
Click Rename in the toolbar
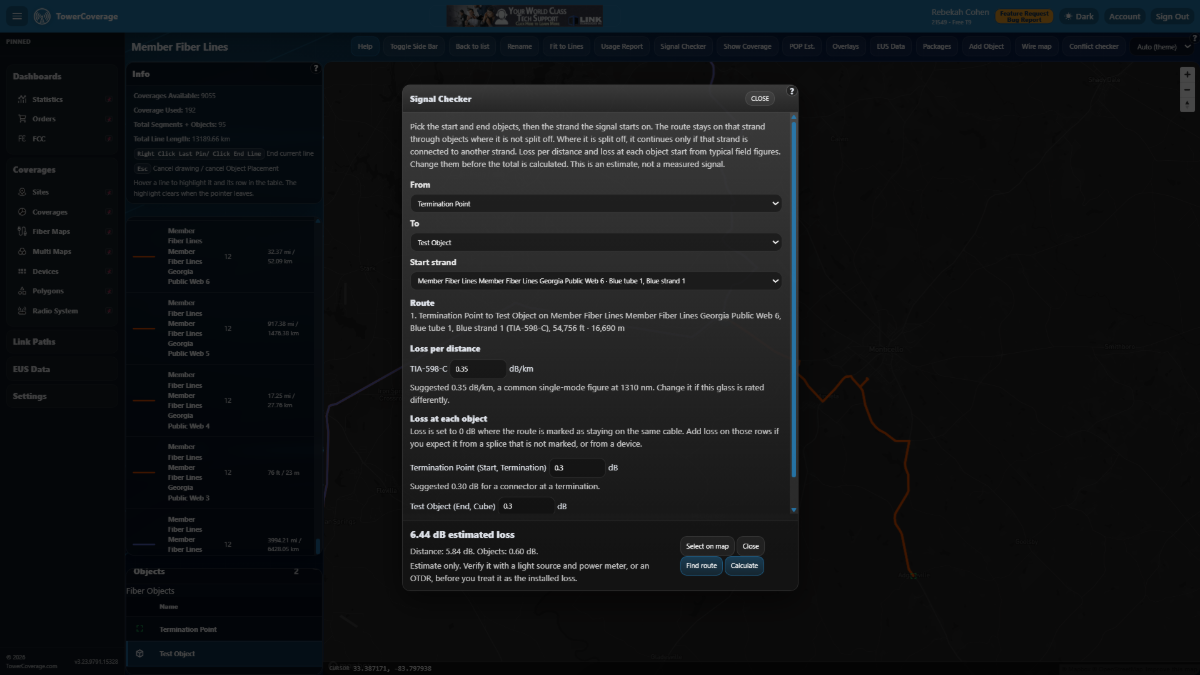519,46
